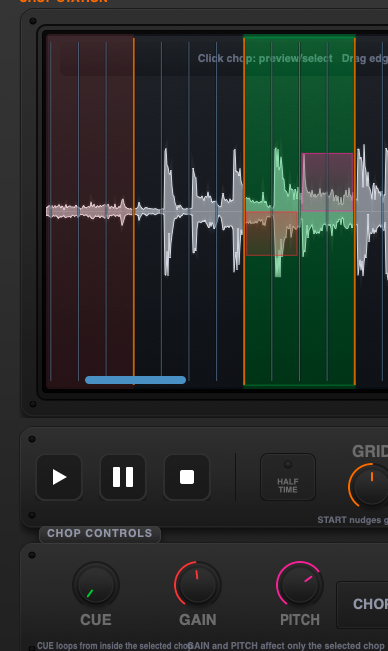
Task: Start playback with the Play button
Action: pyautogui.click(x=59, y=477)
